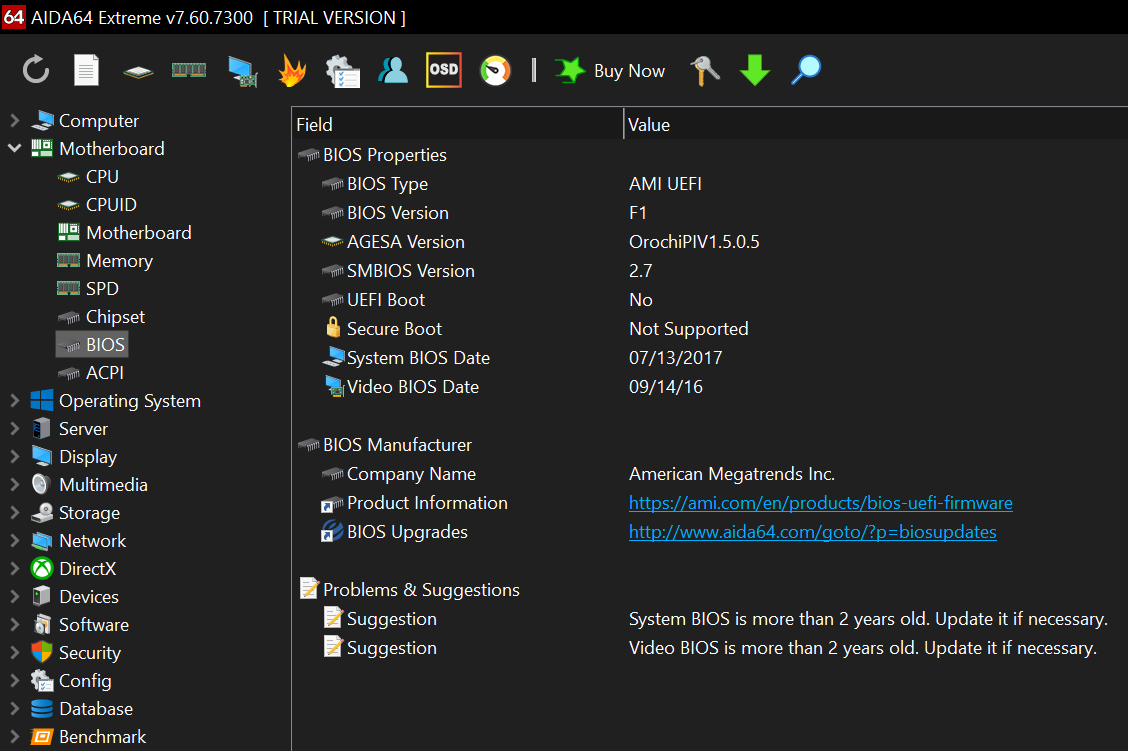Open the monitor diagnostics toolbar icon
Viewport: 1128px width, 751px height.
pyautogui.click(x=242, y=71)
